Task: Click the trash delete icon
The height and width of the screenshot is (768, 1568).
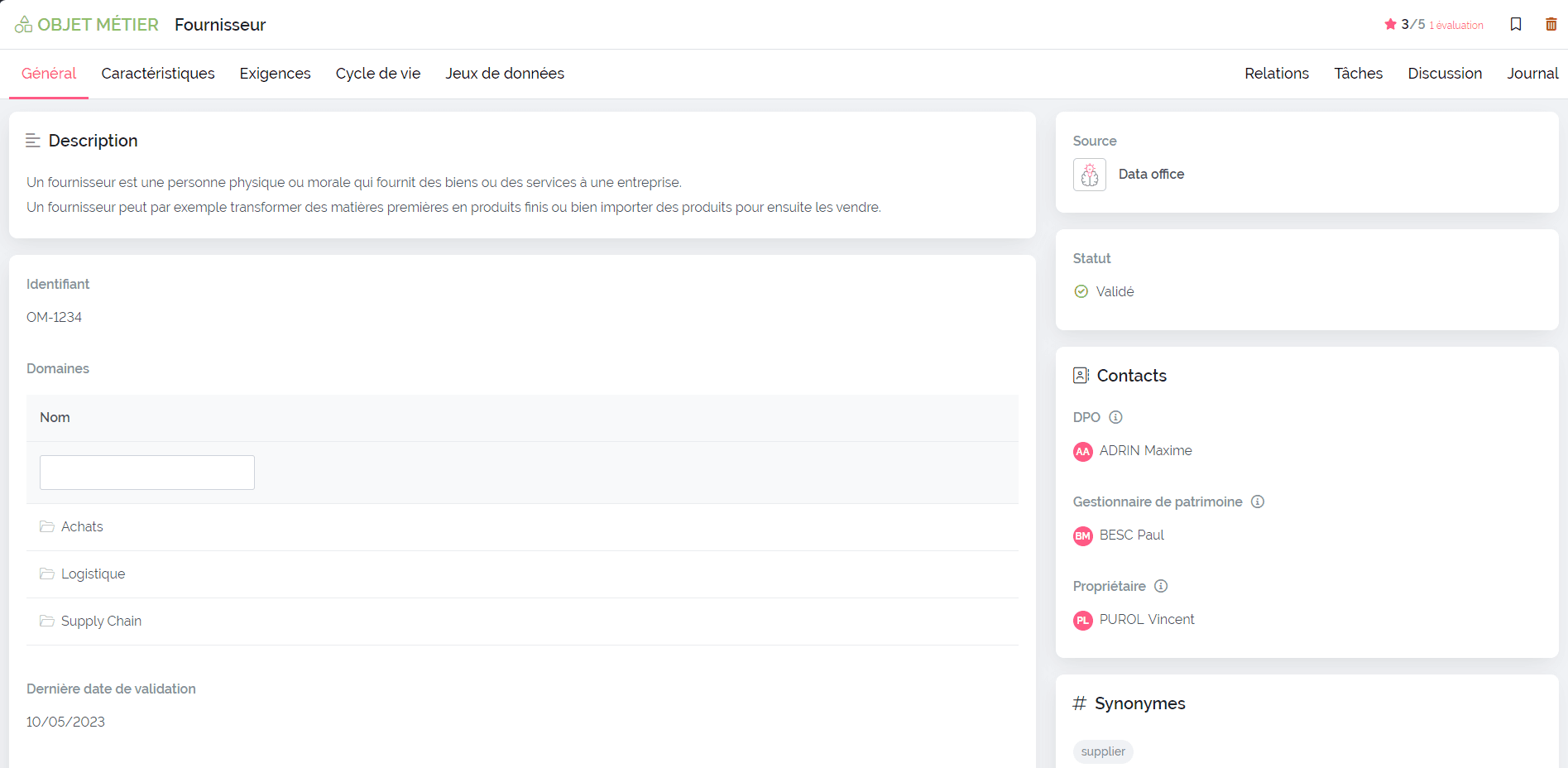Action: (x=1551, y=24)
